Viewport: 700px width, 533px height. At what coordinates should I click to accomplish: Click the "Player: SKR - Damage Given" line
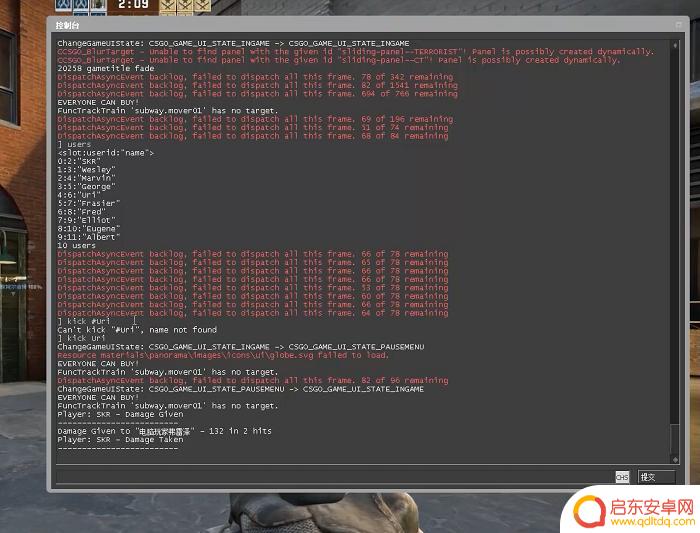[120, 414]
